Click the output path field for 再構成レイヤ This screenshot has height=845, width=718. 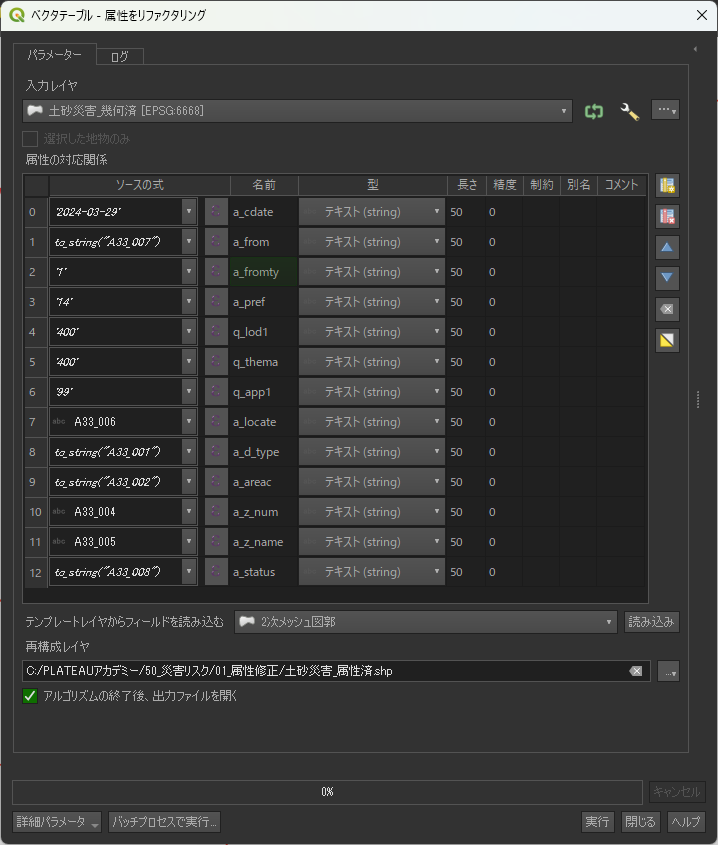click(x=336, y=671)
